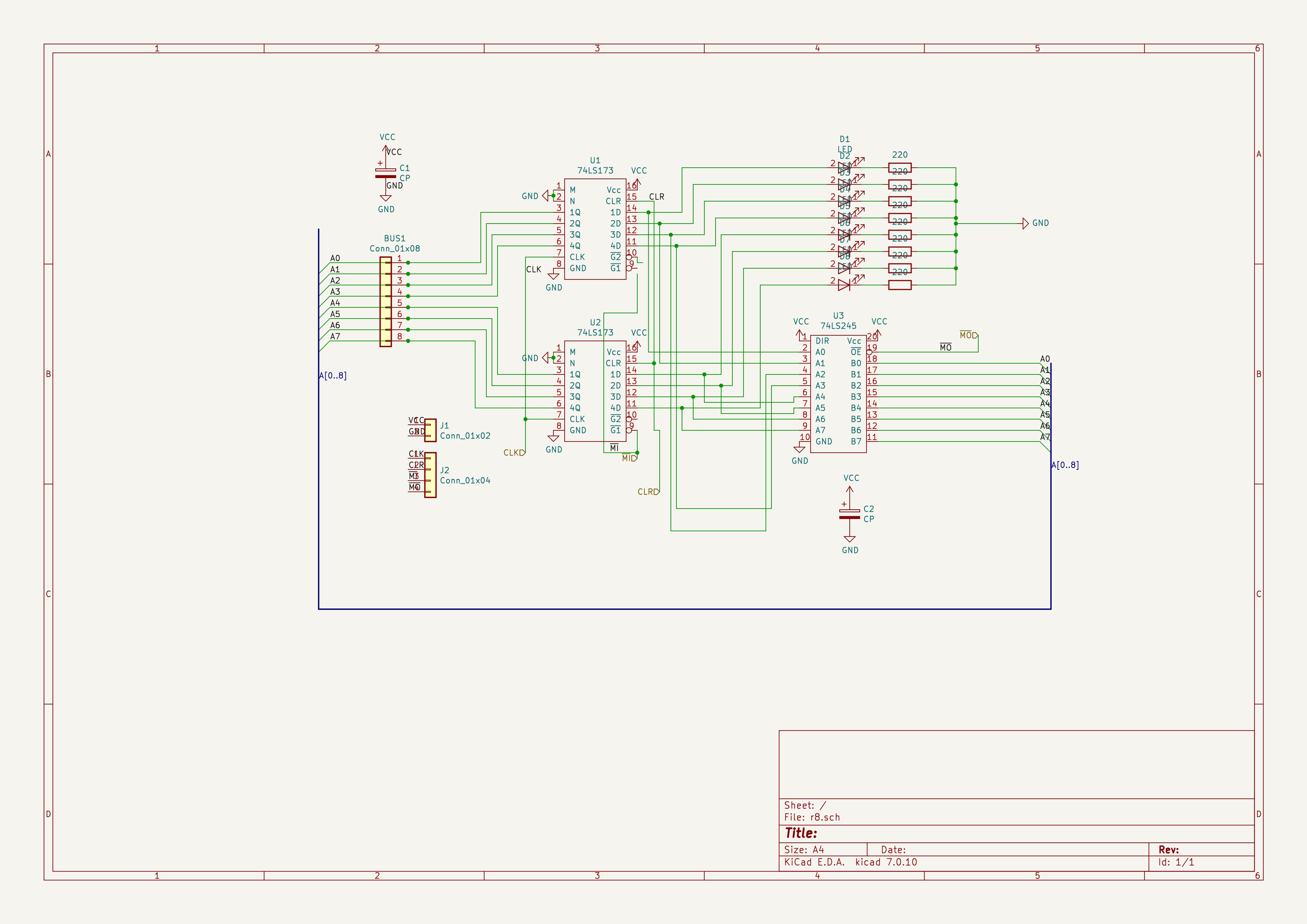This screenshot has width=1307, height=924.
Task: Click the CLKD hierarchical label
Action: 514,453
